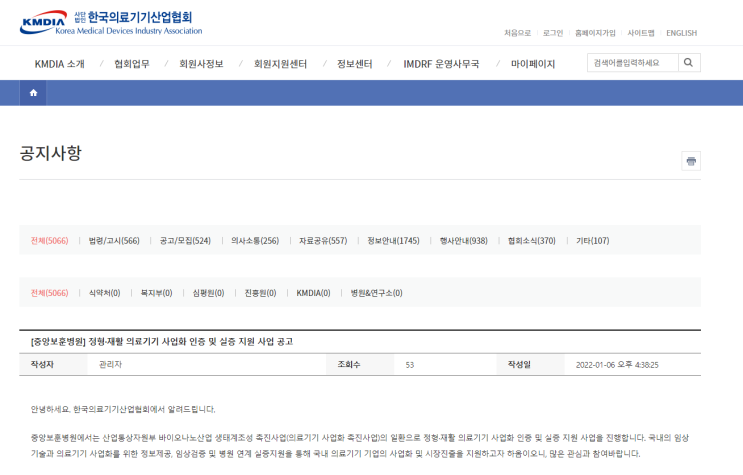Filter by 복지부(0)
Image resolution: width=743 pixels, height=475 pixels.
(x=156, y=293)
